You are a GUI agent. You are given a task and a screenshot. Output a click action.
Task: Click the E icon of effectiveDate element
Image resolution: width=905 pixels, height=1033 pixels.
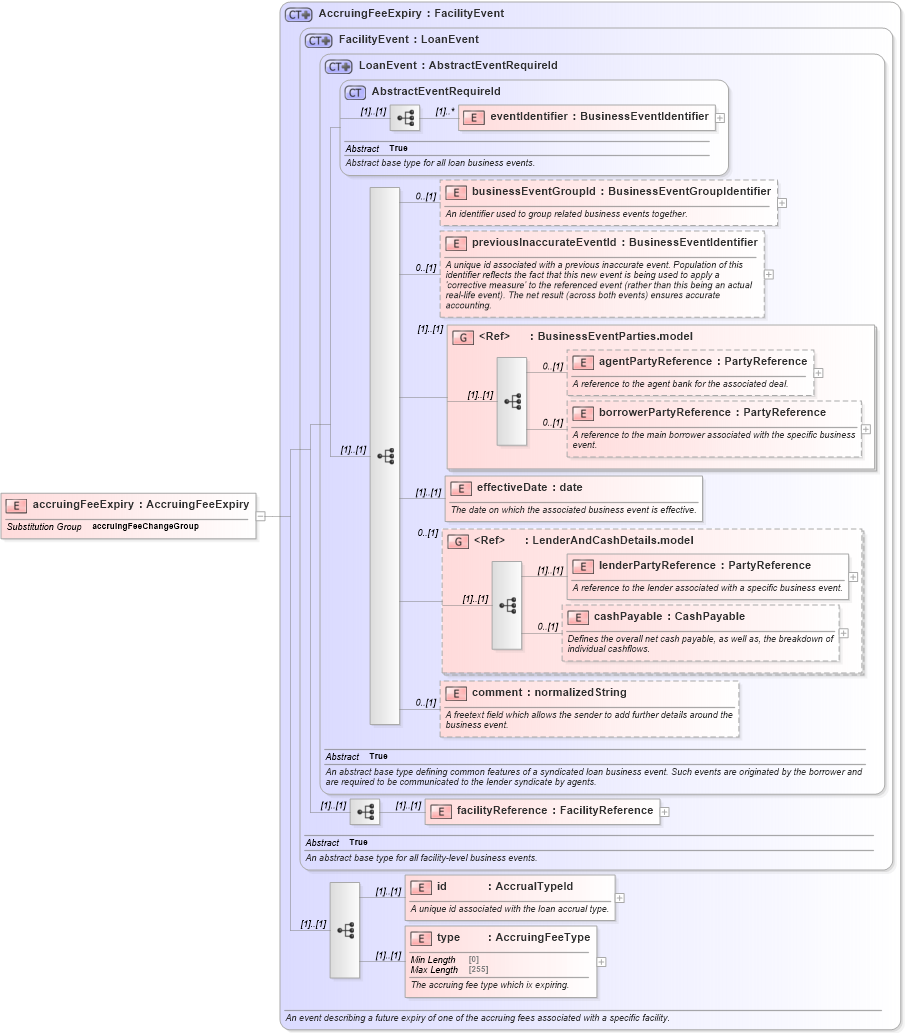click(x=461, y=488)
